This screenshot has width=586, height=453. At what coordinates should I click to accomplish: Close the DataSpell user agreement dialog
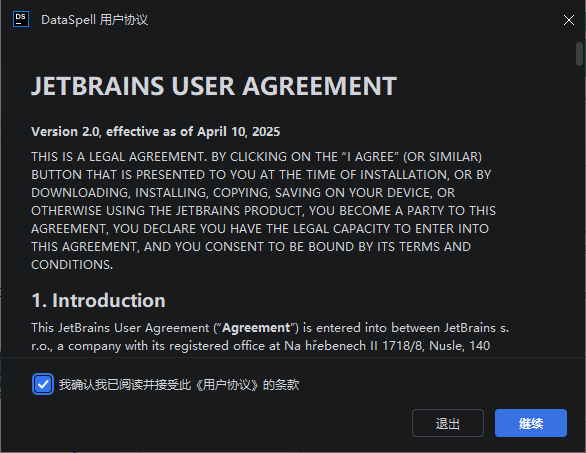pos(568,20)
